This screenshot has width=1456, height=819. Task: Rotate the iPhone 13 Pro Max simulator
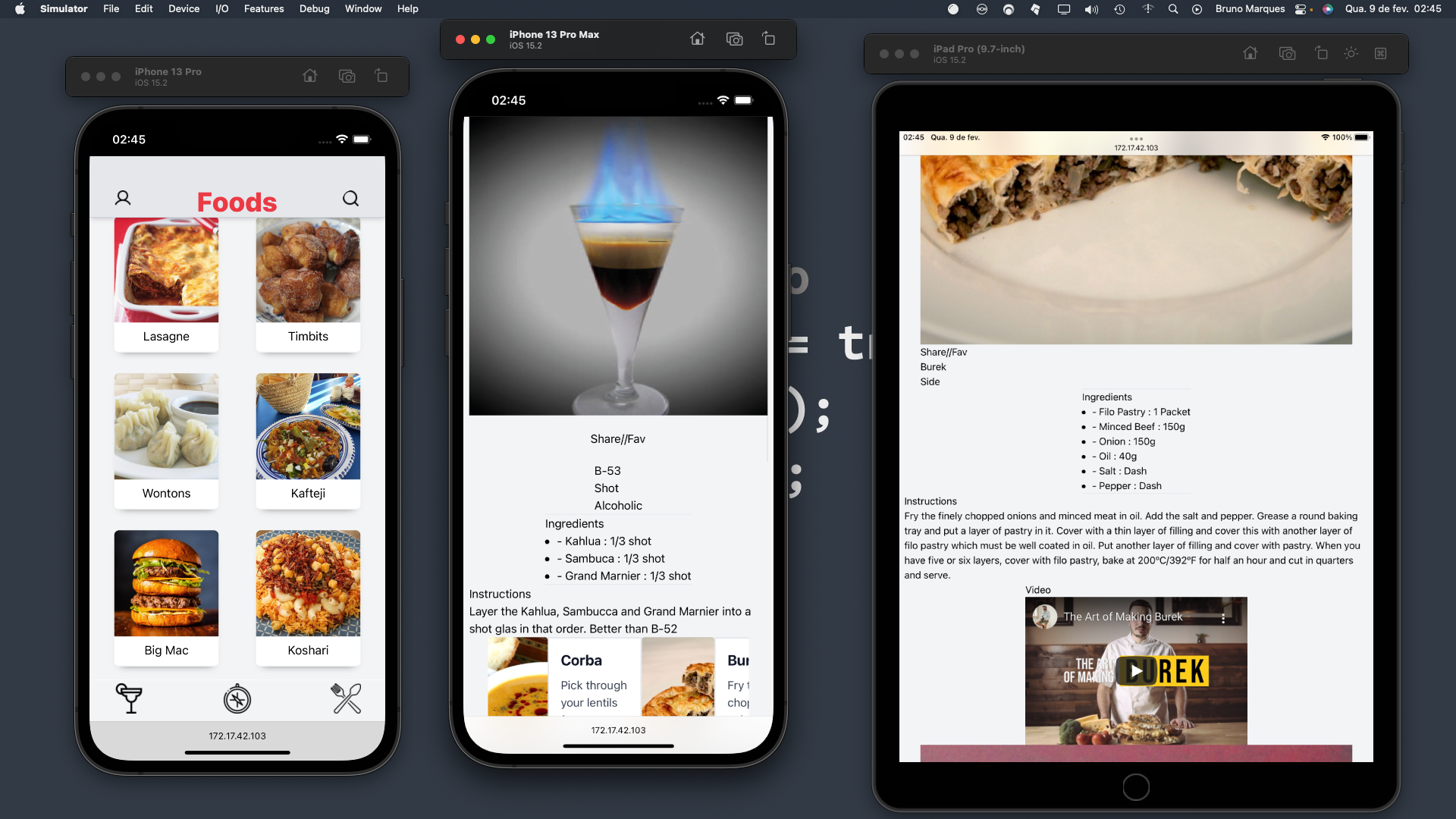coord(768,39)
